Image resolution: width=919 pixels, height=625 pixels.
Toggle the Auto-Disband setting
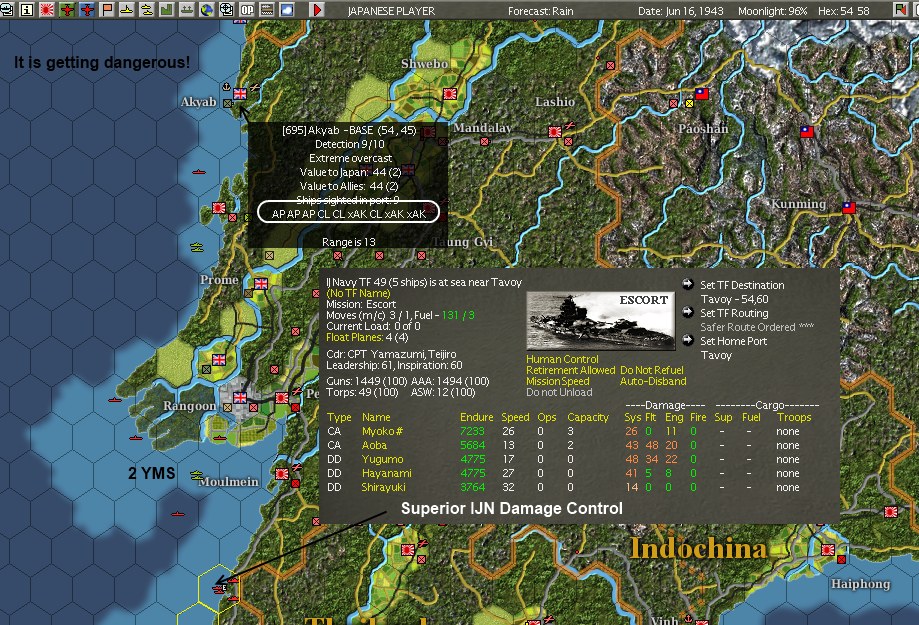point(655,381)
